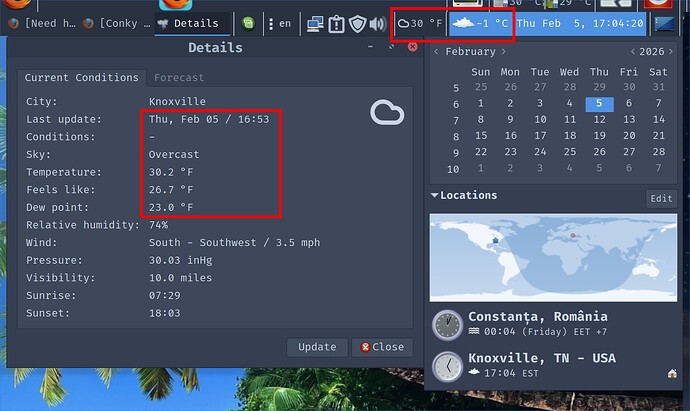This screenshot has width=690, height=411.
Task: Click the workspace switcher icon in panel
Action: [664, 24]
